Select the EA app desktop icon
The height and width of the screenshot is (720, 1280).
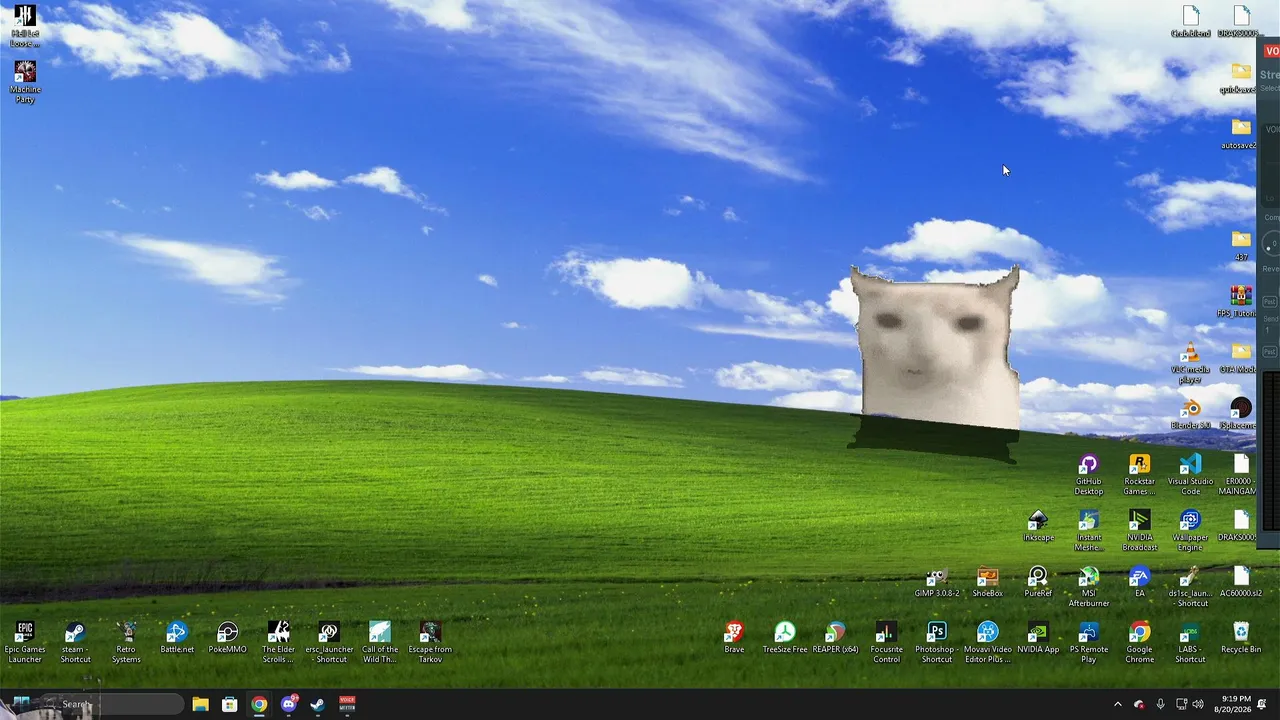1139,582
